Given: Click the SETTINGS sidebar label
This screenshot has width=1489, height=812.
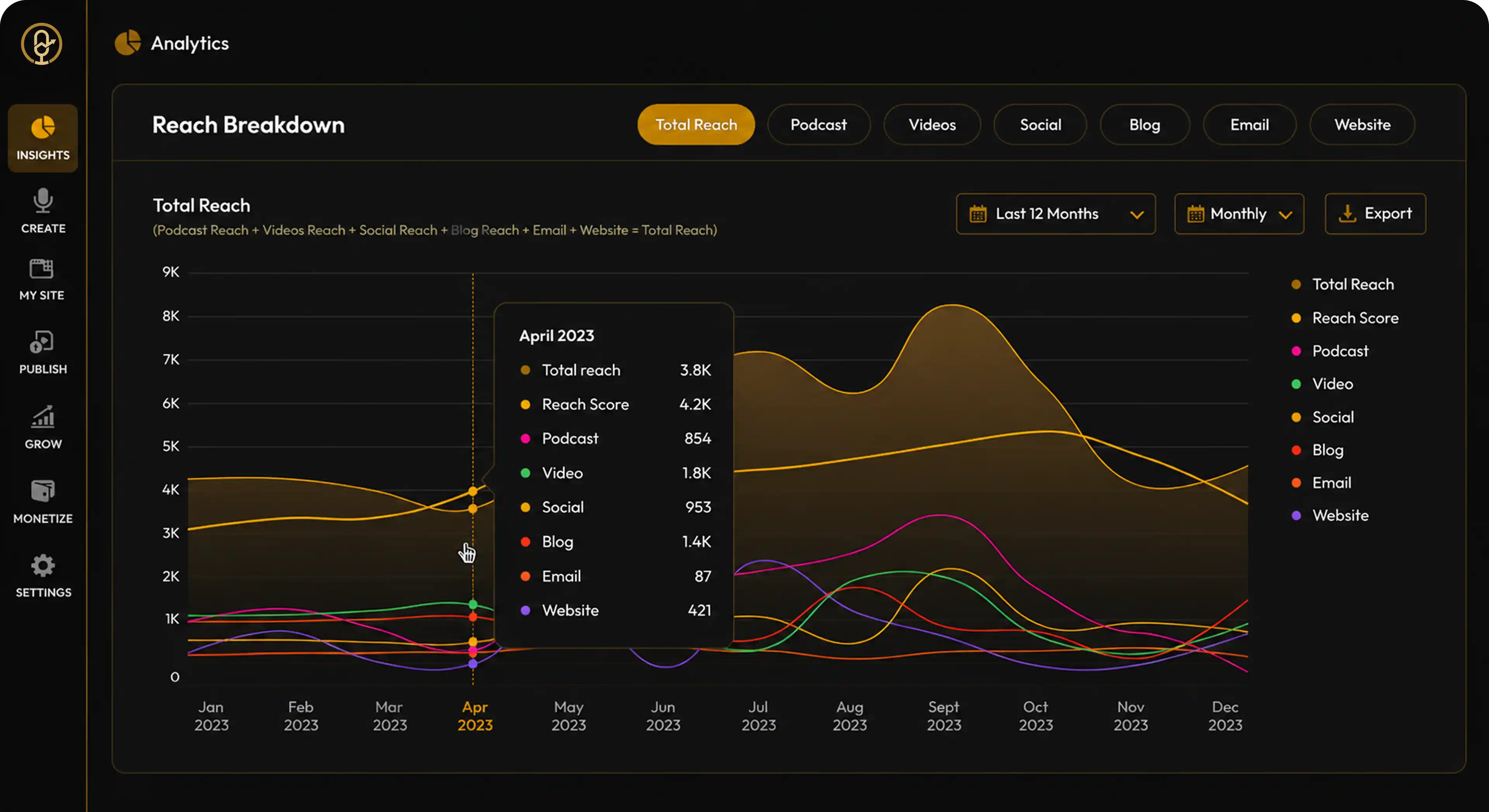Looking at the screenshot, I should point(43,593).
